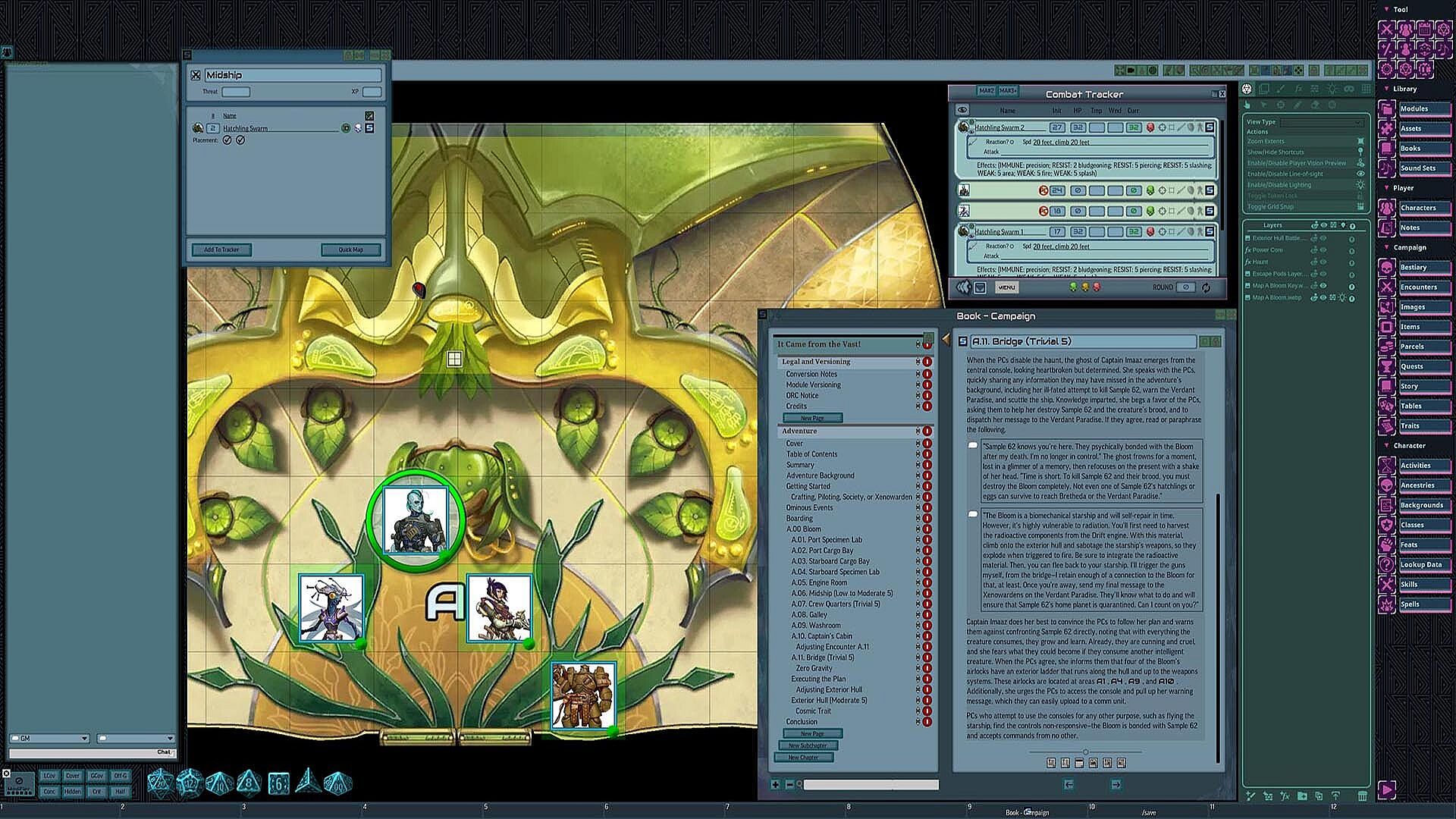Click the Enable/Disable Lighting bulb icon
Image resolution: width=1456 pixels, height=819 pixels.
coord(1360,184)
